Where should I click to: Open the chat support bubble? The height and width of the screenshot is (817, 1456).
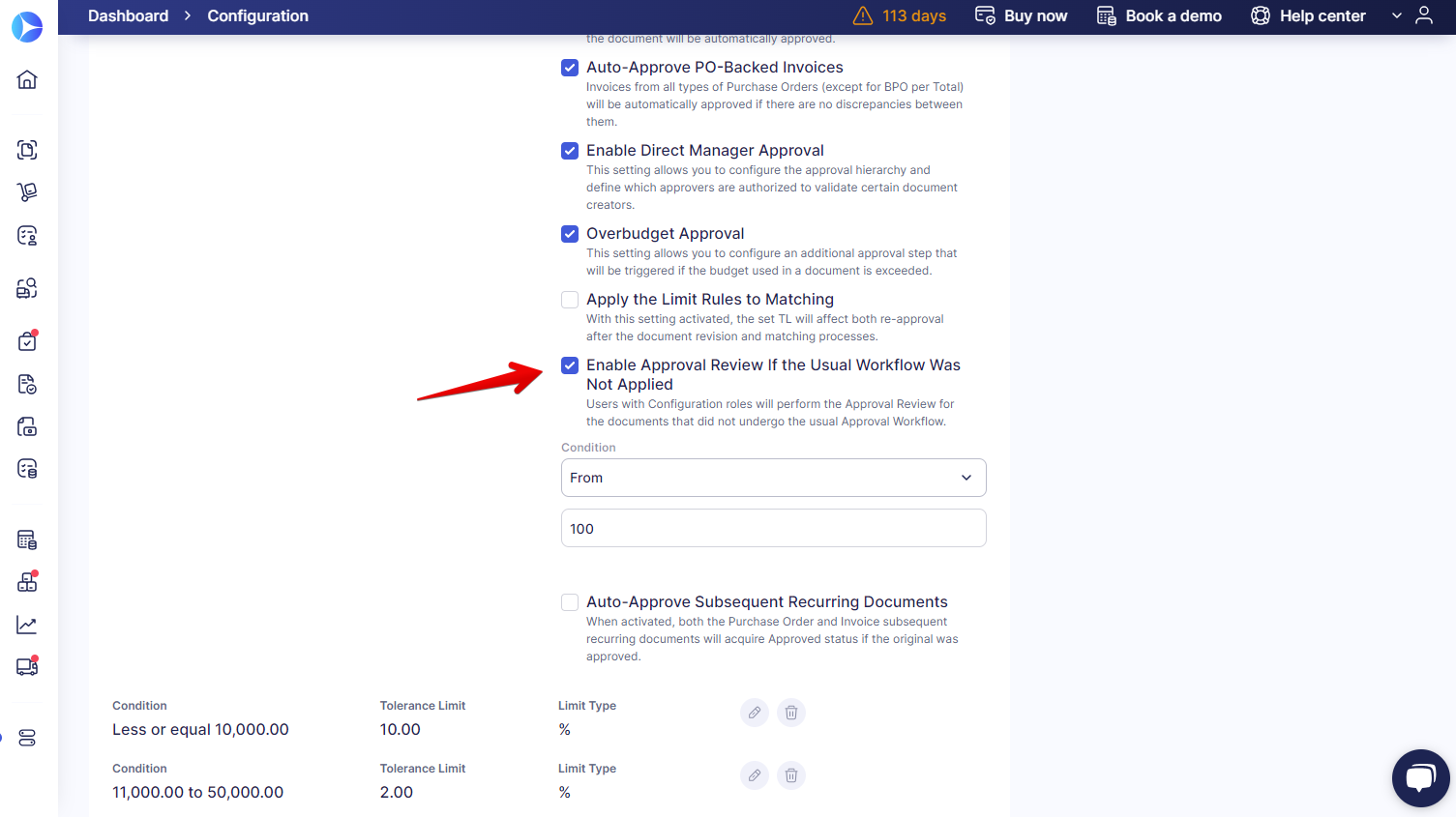pos(1421,778)
